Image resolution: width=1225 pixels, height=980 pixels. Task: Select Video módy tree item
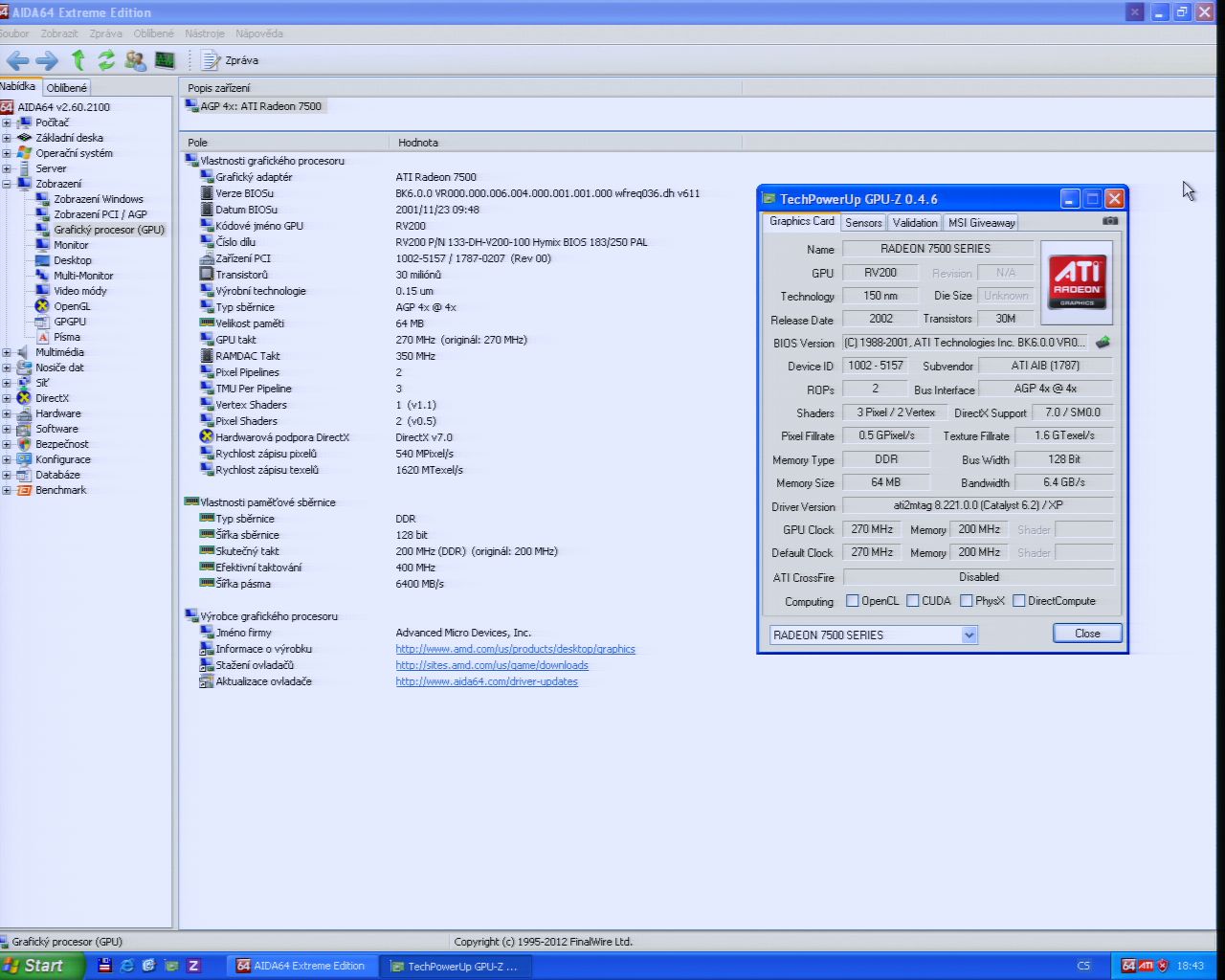80,291
